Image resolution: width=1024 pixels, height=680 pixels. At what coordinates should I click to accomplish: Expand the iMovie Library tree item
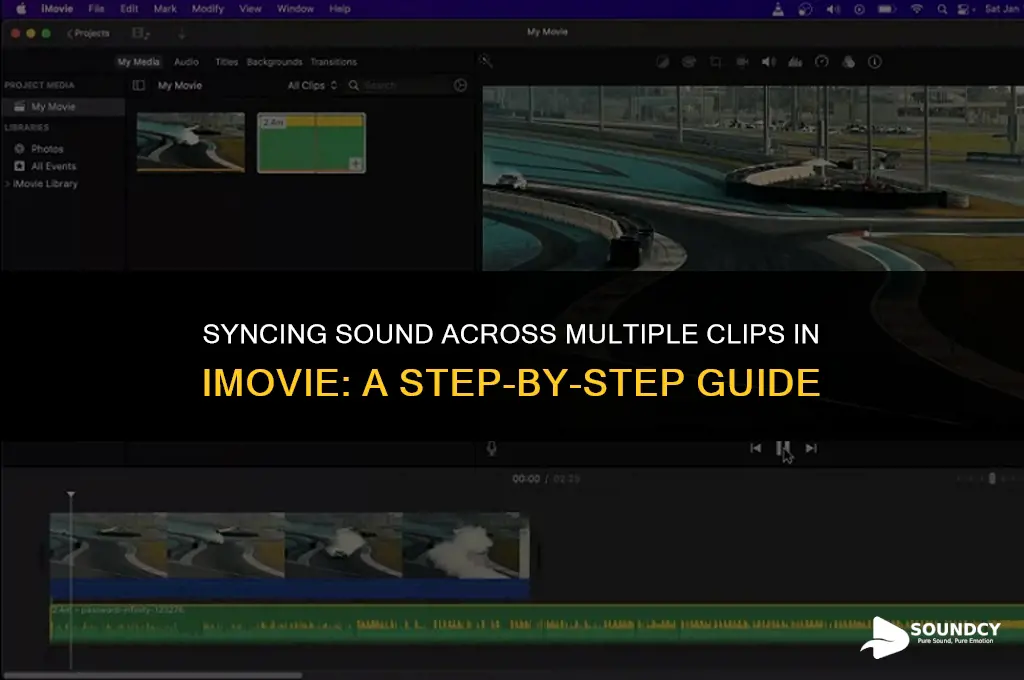point(7,184)
